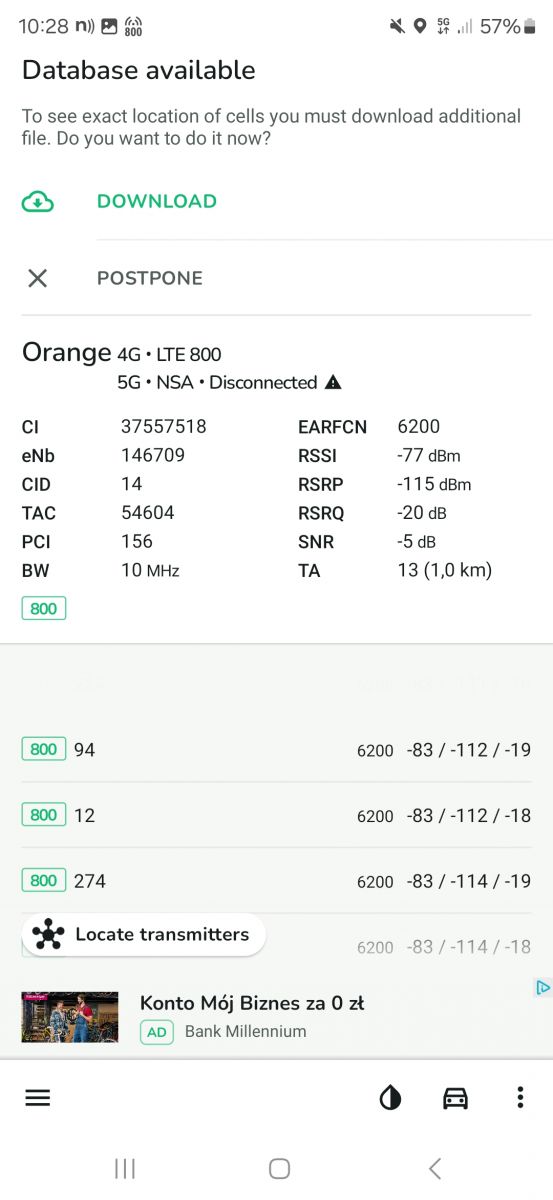The image size is (553, 1200).
Task: Tap the cloud download icon
Action: click(x=37, y=201)
